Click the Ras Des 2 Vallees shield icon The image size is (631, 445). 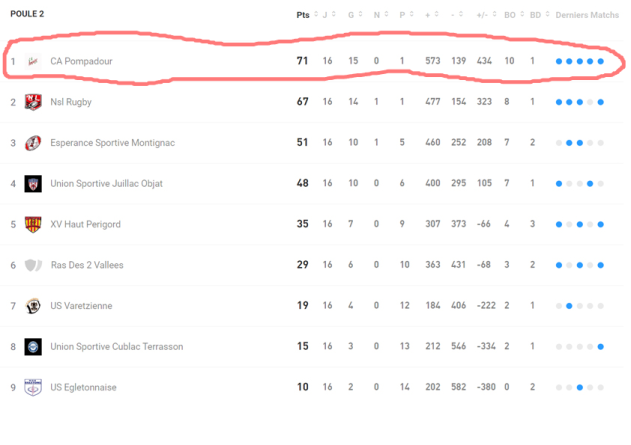tap(33, 265)
